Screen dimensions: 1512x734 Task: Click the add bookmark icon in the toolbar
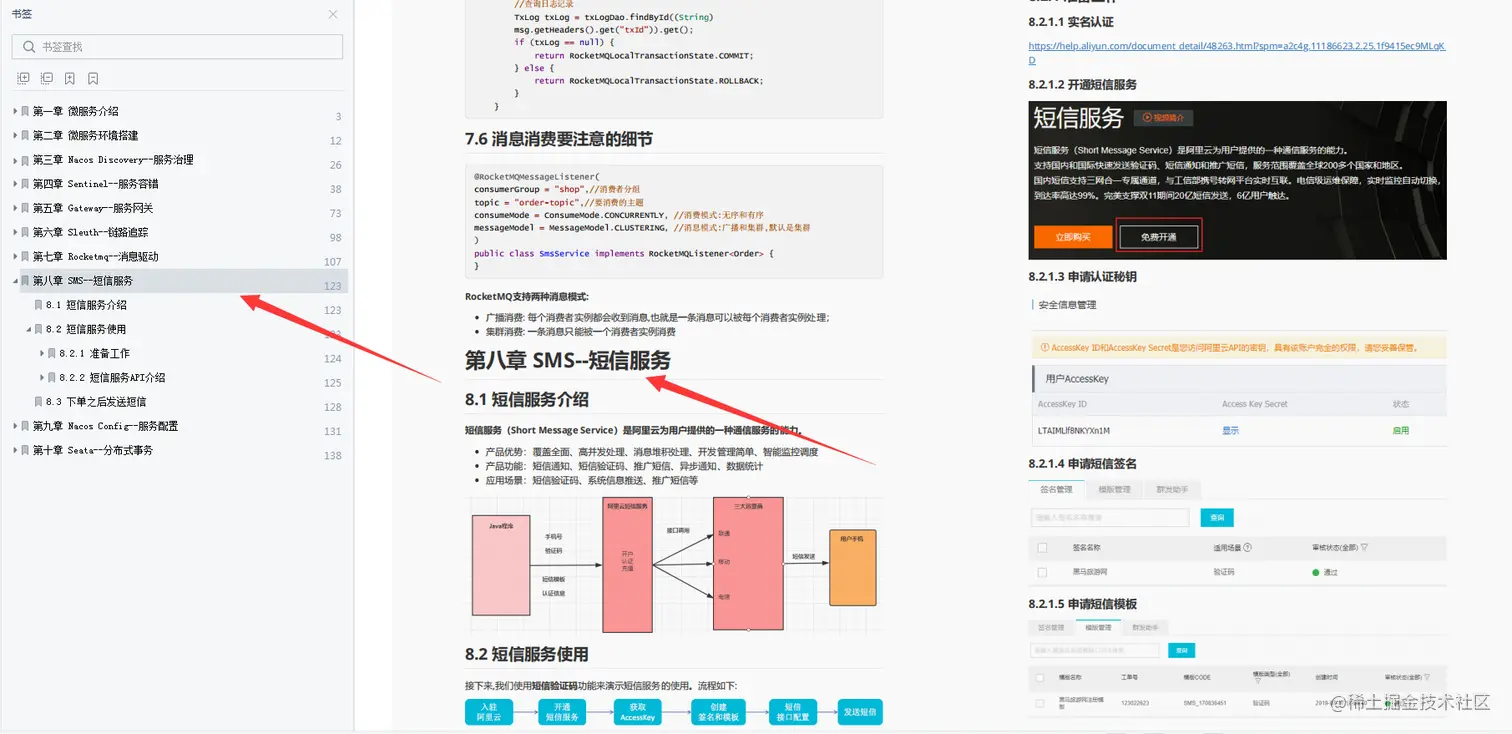69,78
